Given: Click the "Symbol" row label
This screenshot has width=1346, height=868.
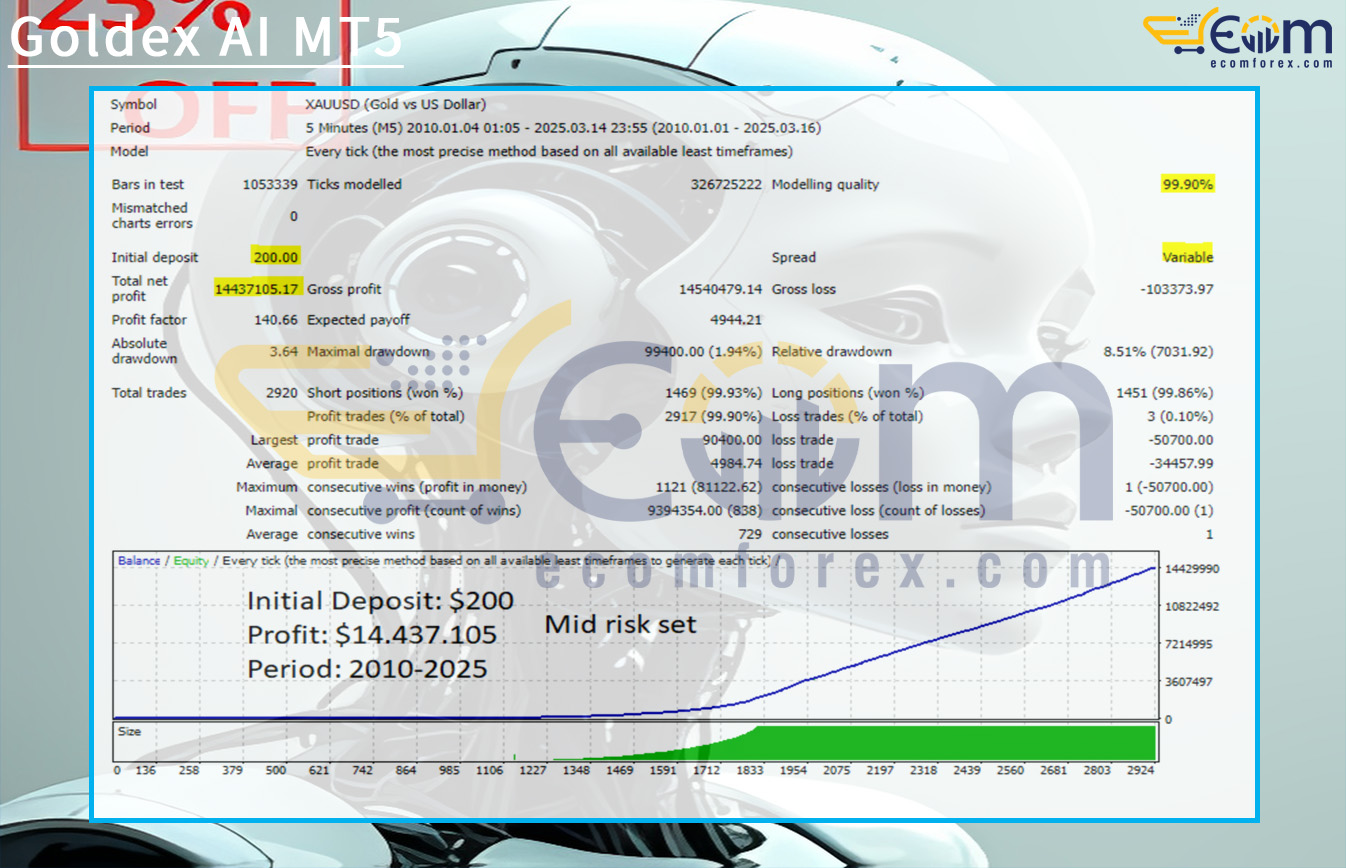Looking at the screenshot, I should (x=133, y=104).
